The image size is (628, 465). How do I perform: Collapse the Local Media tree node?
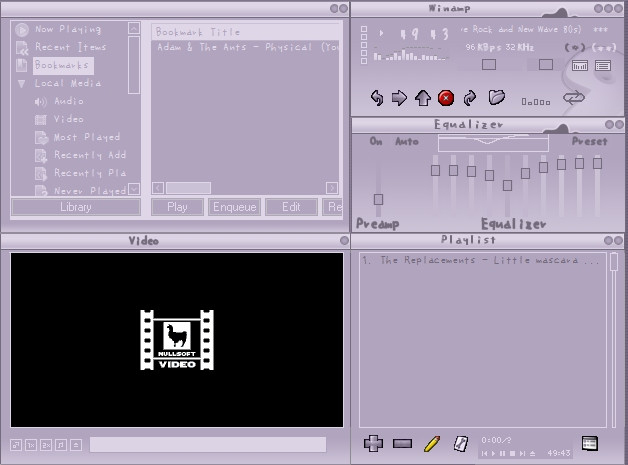(22, 84)
